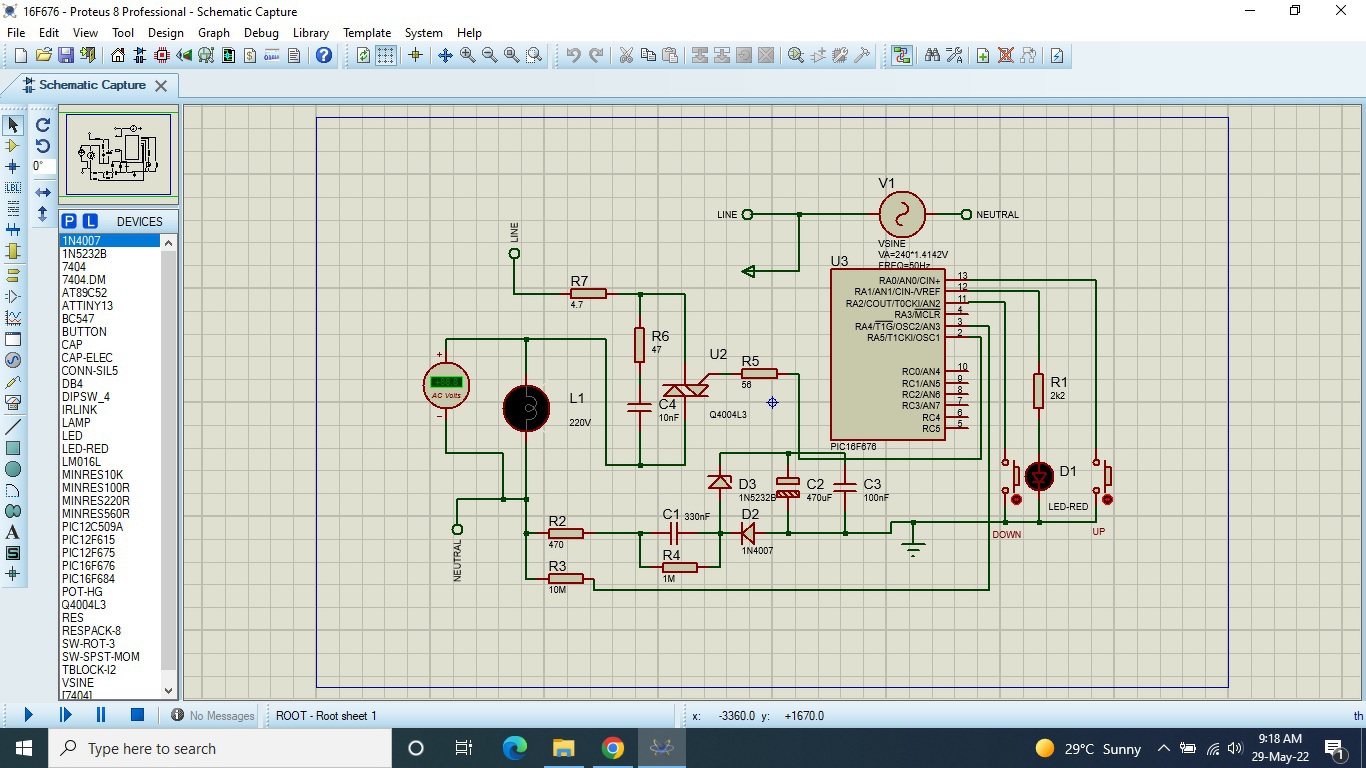Add a new sheet icon

coord(983,56)
